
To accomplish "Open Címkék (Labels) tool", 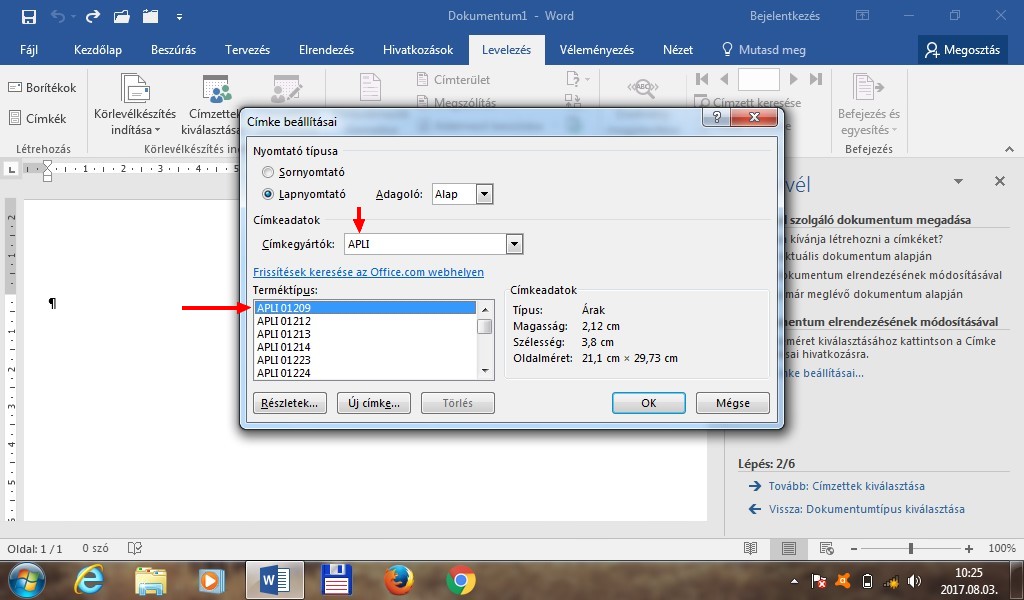I will 37,118.
